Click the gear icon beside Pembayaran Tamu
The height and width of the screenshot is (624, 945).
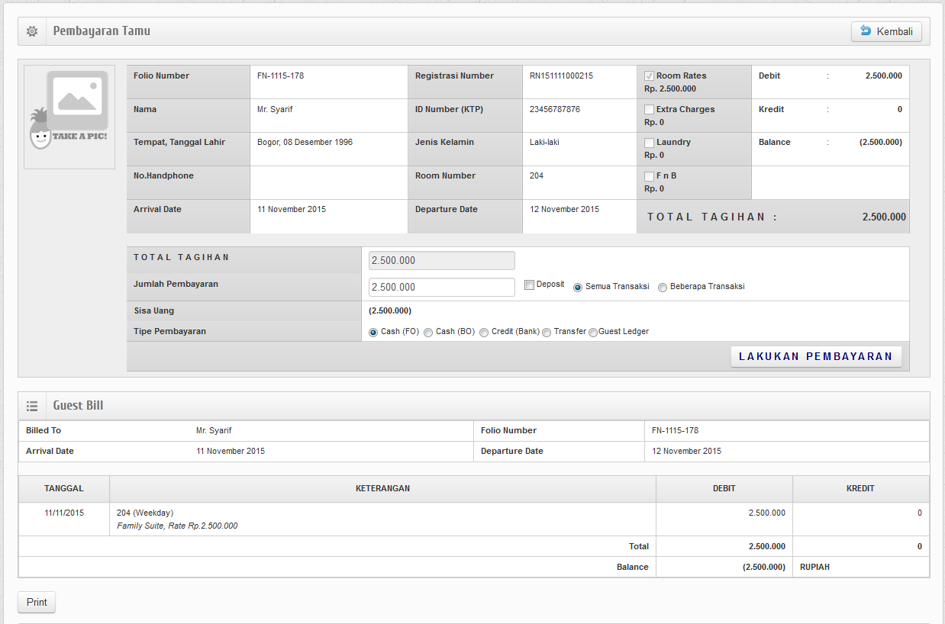click(32, 32)
